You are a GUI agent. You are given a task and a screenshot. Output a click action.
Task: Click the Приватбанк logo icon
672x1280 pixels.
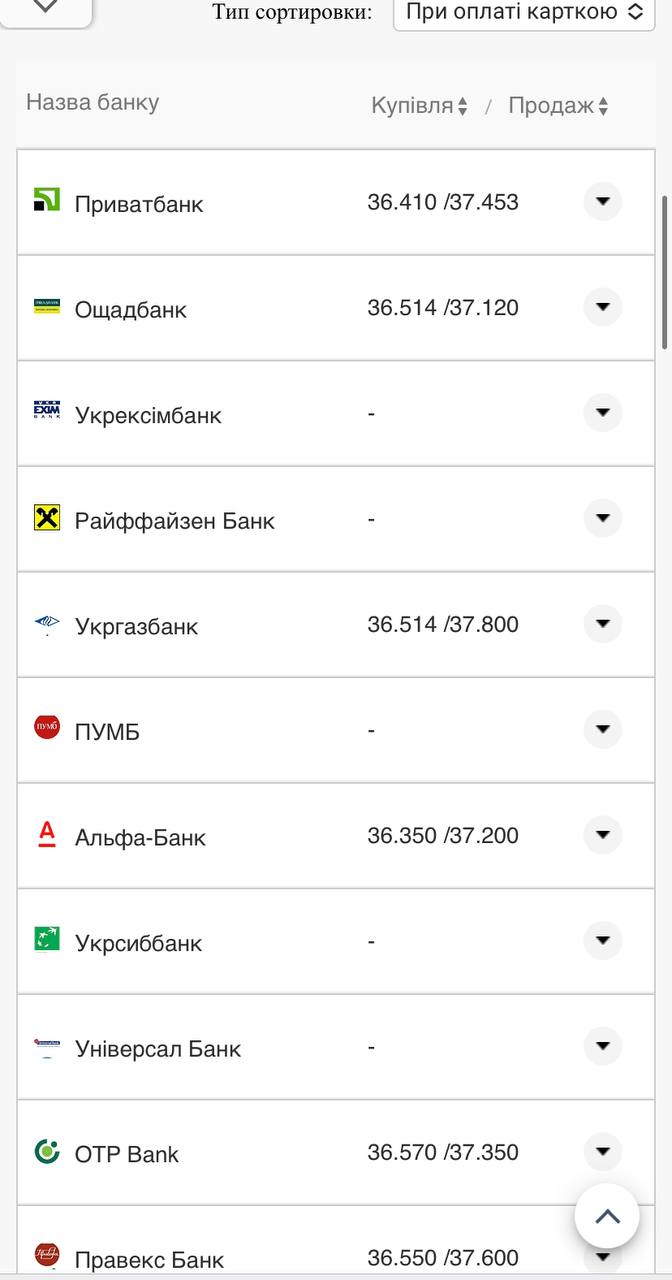tap(47, 199)
